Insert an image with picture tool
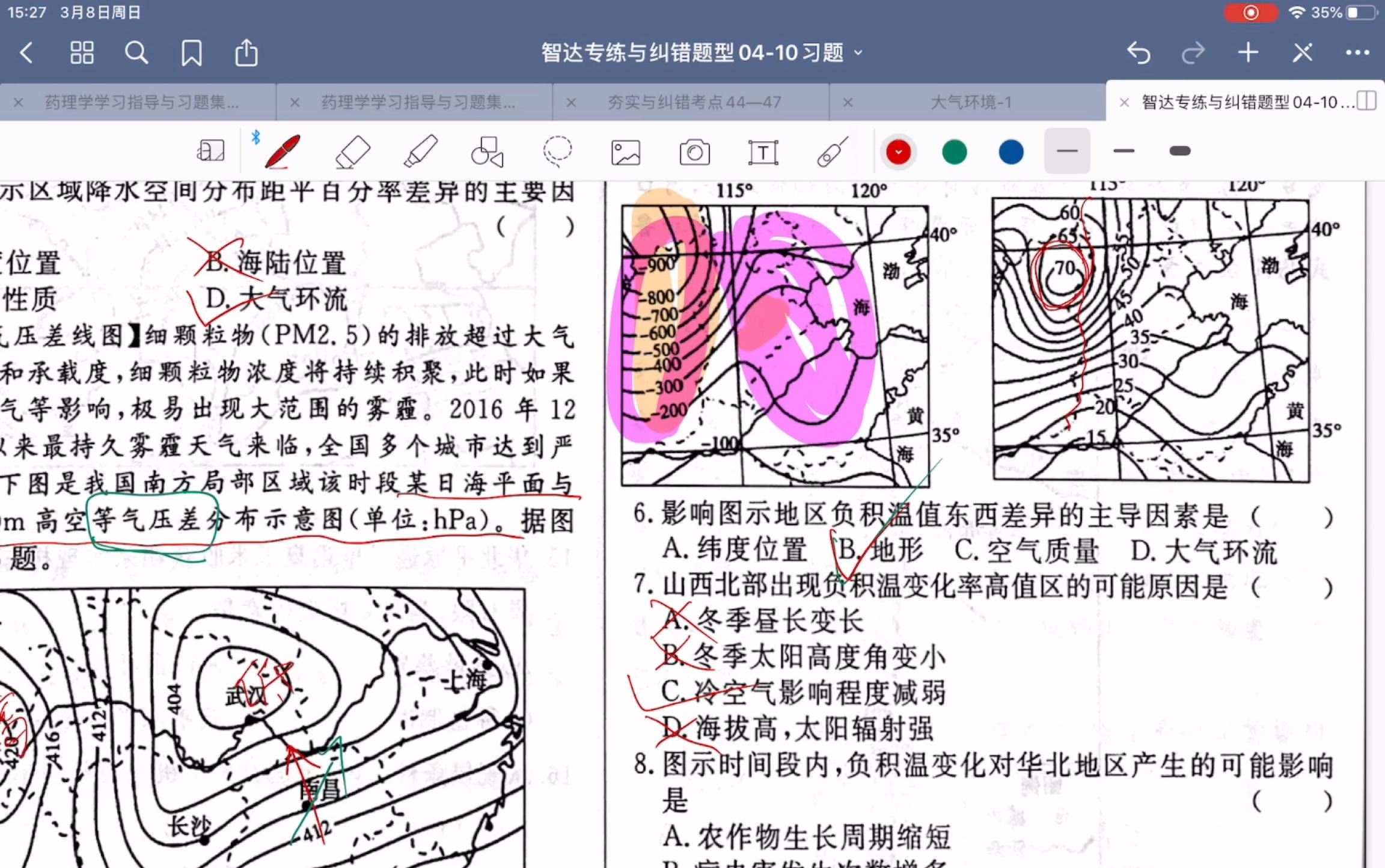The height and width of the screenshot is (868, 1385). pos(626,152)
